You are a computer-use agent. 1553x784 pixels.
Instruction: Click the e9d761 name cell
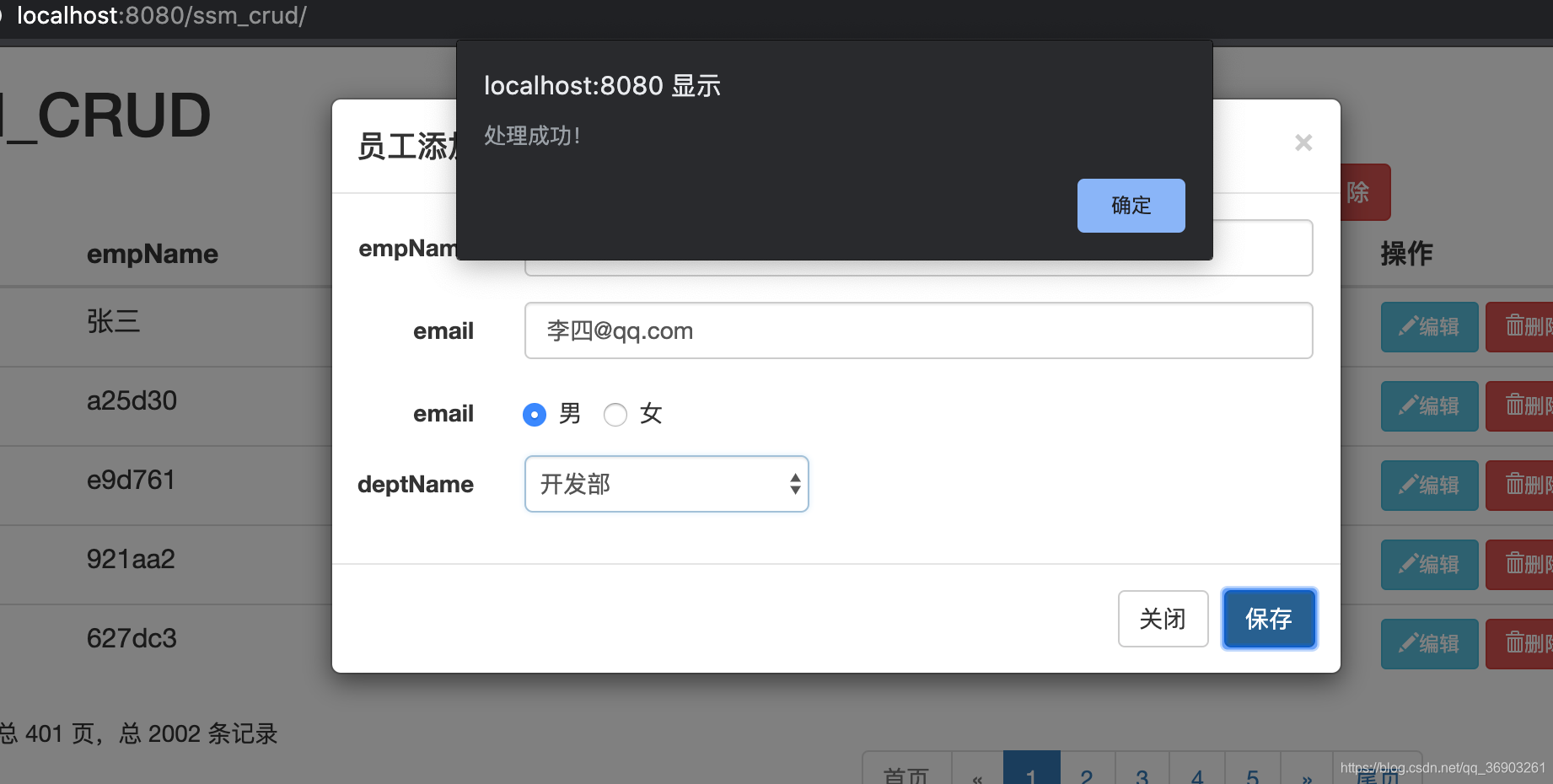point(131,480)
